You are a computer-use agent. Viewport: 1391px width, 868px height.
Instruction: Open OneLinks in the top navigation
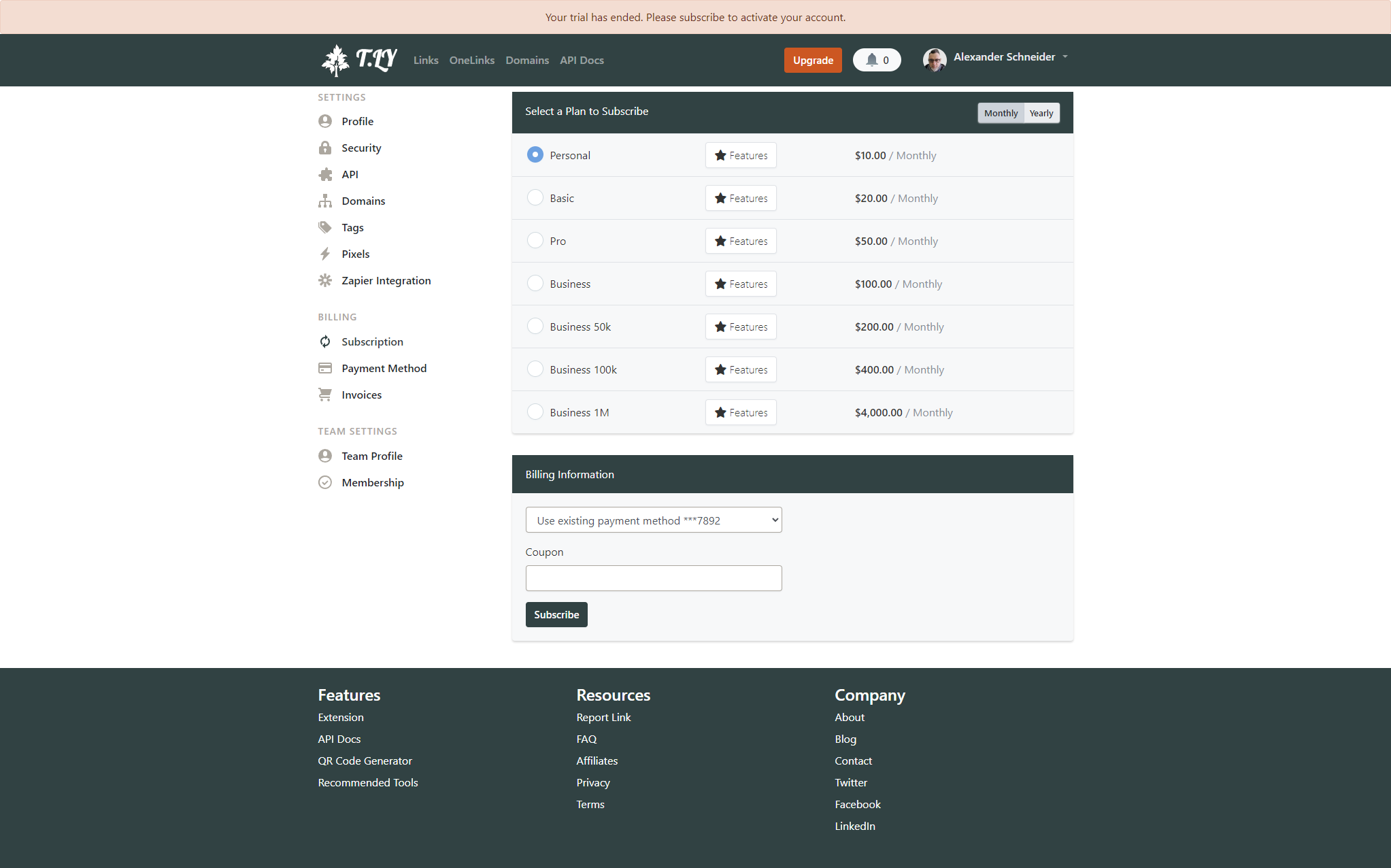471,60
